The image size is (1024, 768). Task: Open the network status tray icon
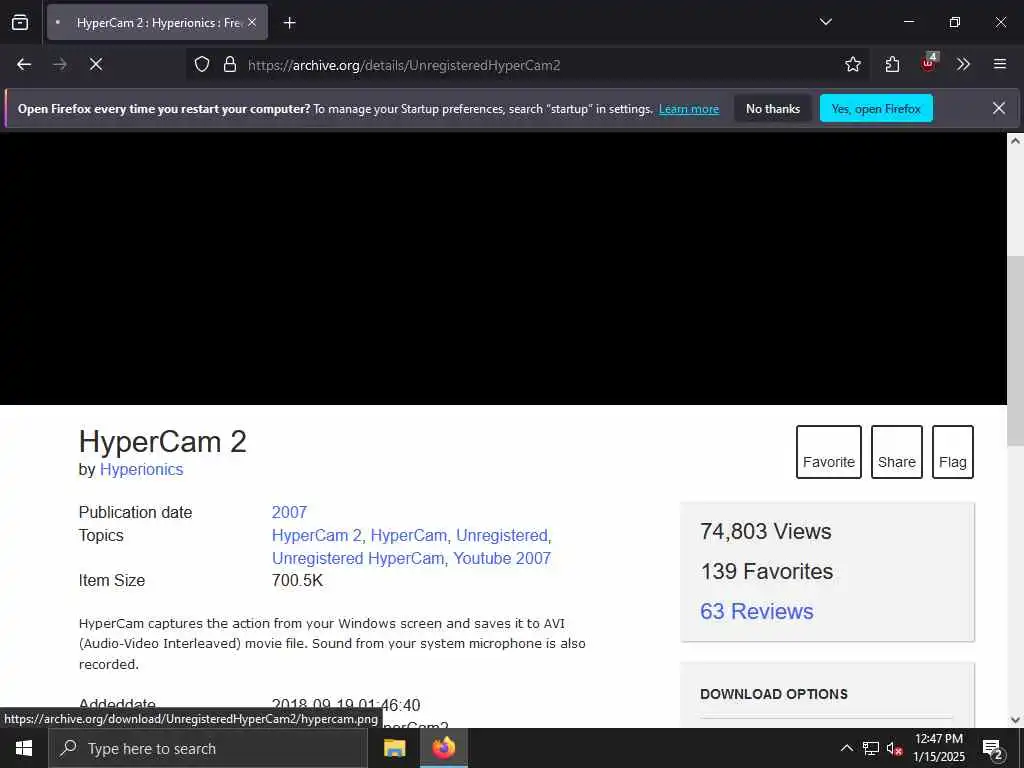[871, 748]
